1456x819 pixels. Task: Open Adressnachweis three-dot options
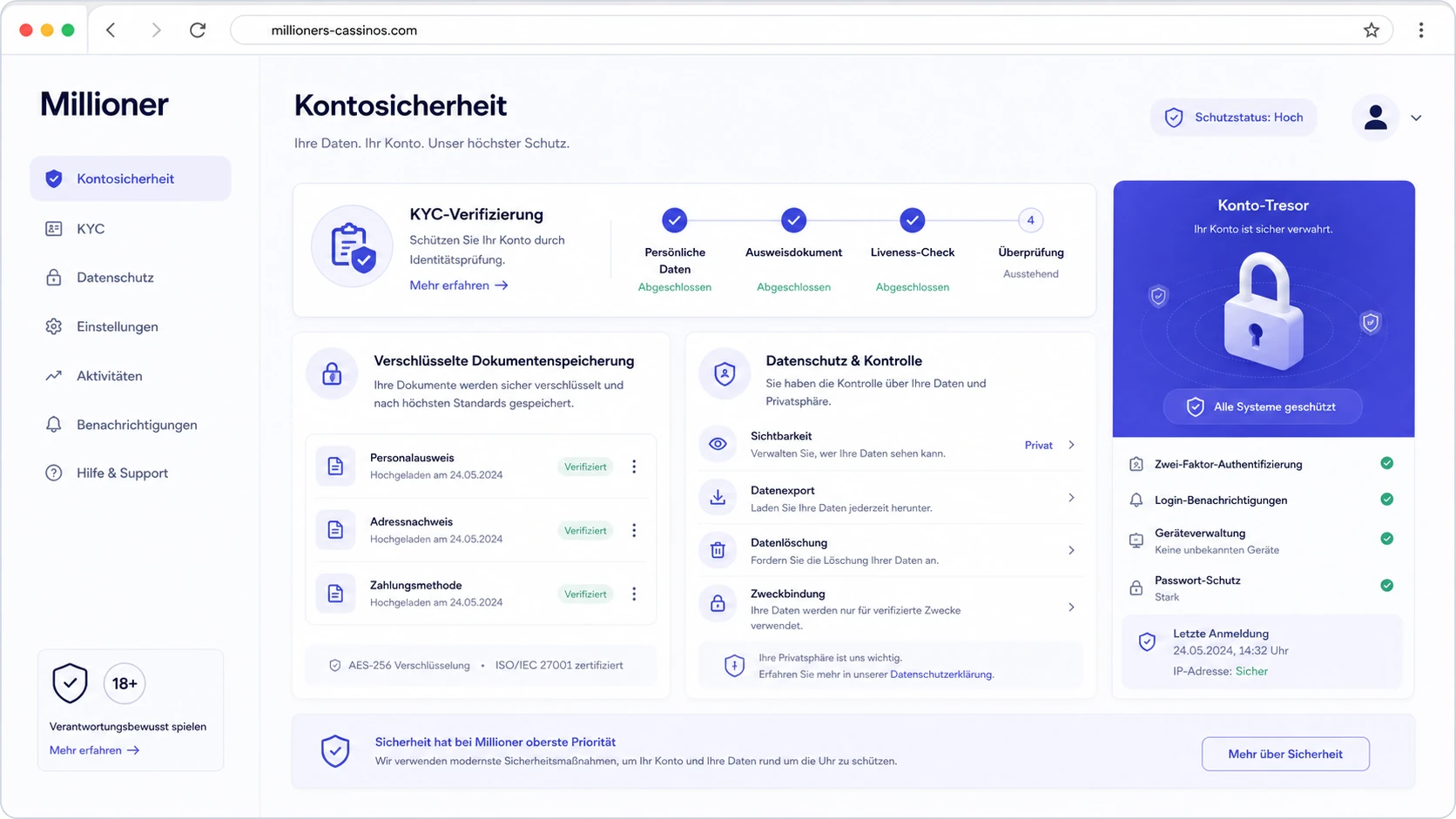click(634, 530)
